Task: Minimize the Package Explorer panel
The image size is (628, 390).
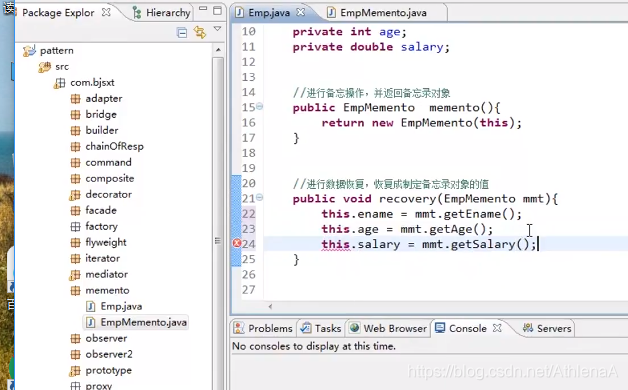Action: pyautogui.click(x=203, y=8)
